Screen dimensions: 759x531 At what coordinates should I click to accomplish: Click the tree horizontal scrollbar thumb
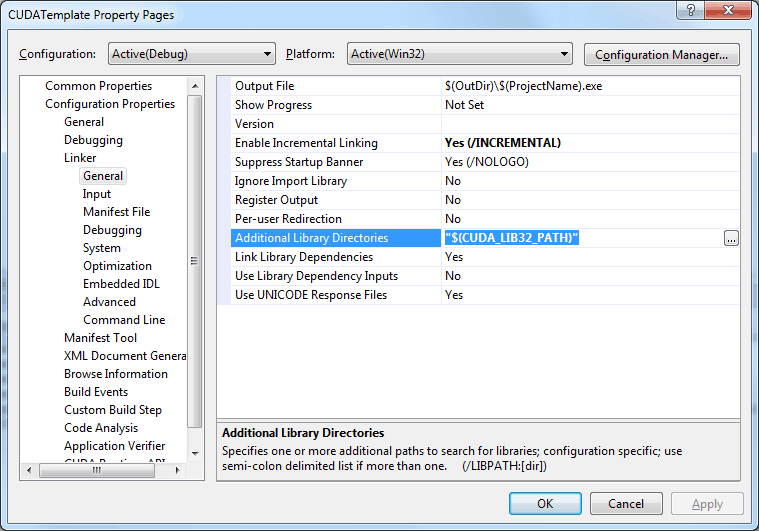97,470
